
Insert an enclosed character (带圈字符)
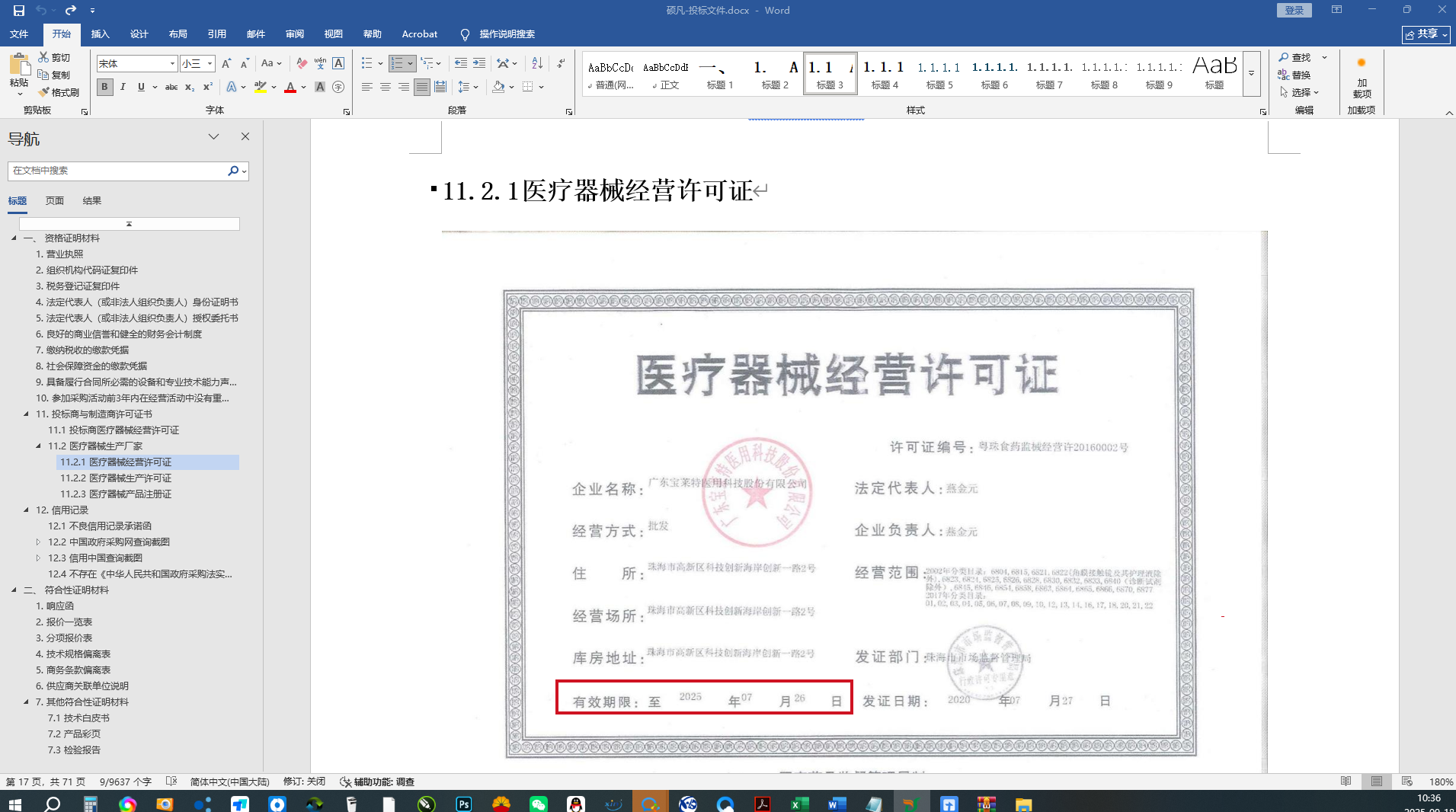338,87
